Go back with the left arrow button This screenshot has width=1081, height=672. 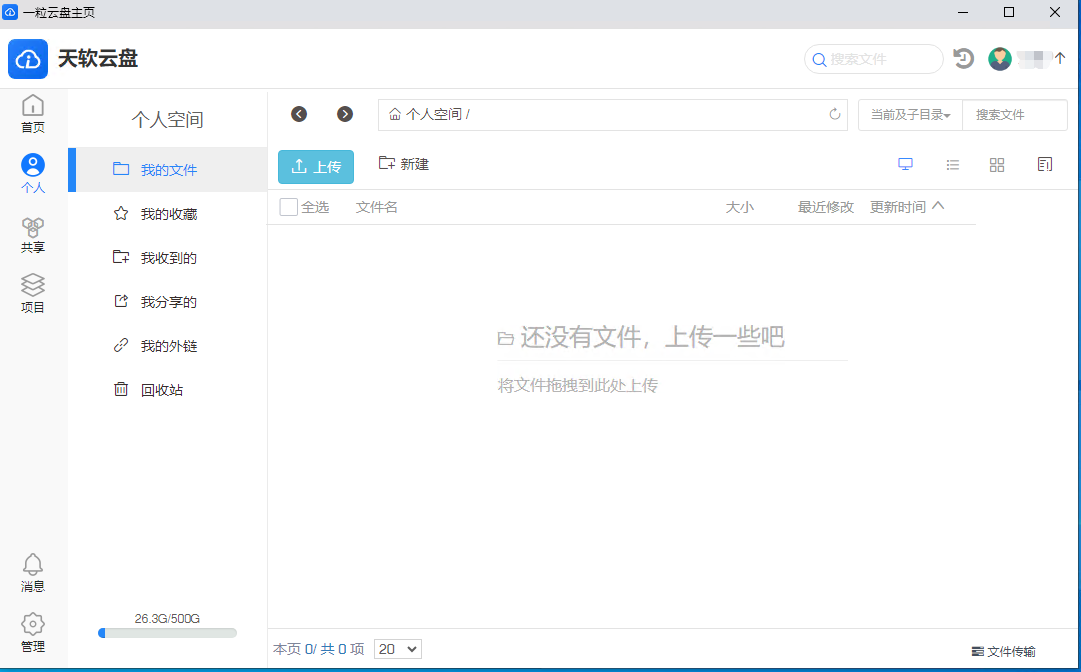(x=299, y=114)
